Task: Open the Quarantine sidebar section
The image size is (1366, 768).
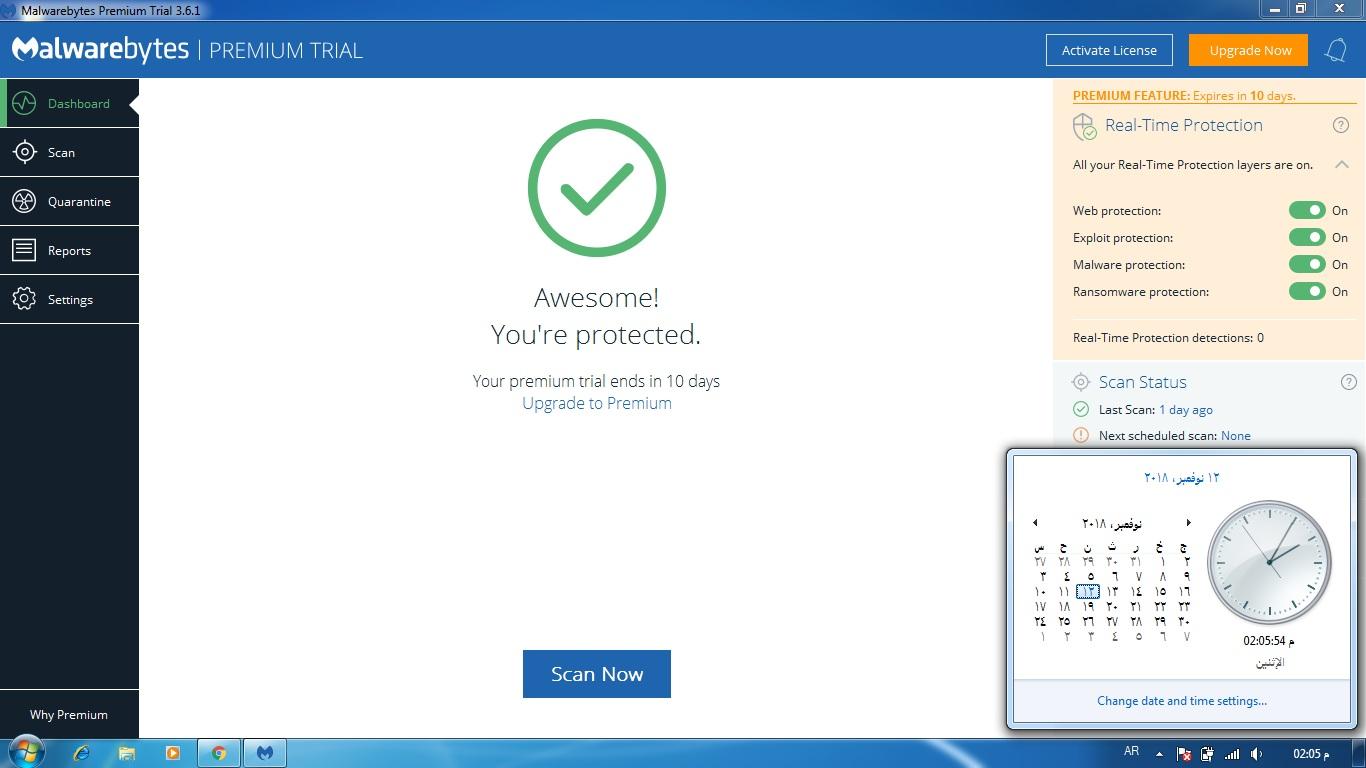Action: [69, 201]
